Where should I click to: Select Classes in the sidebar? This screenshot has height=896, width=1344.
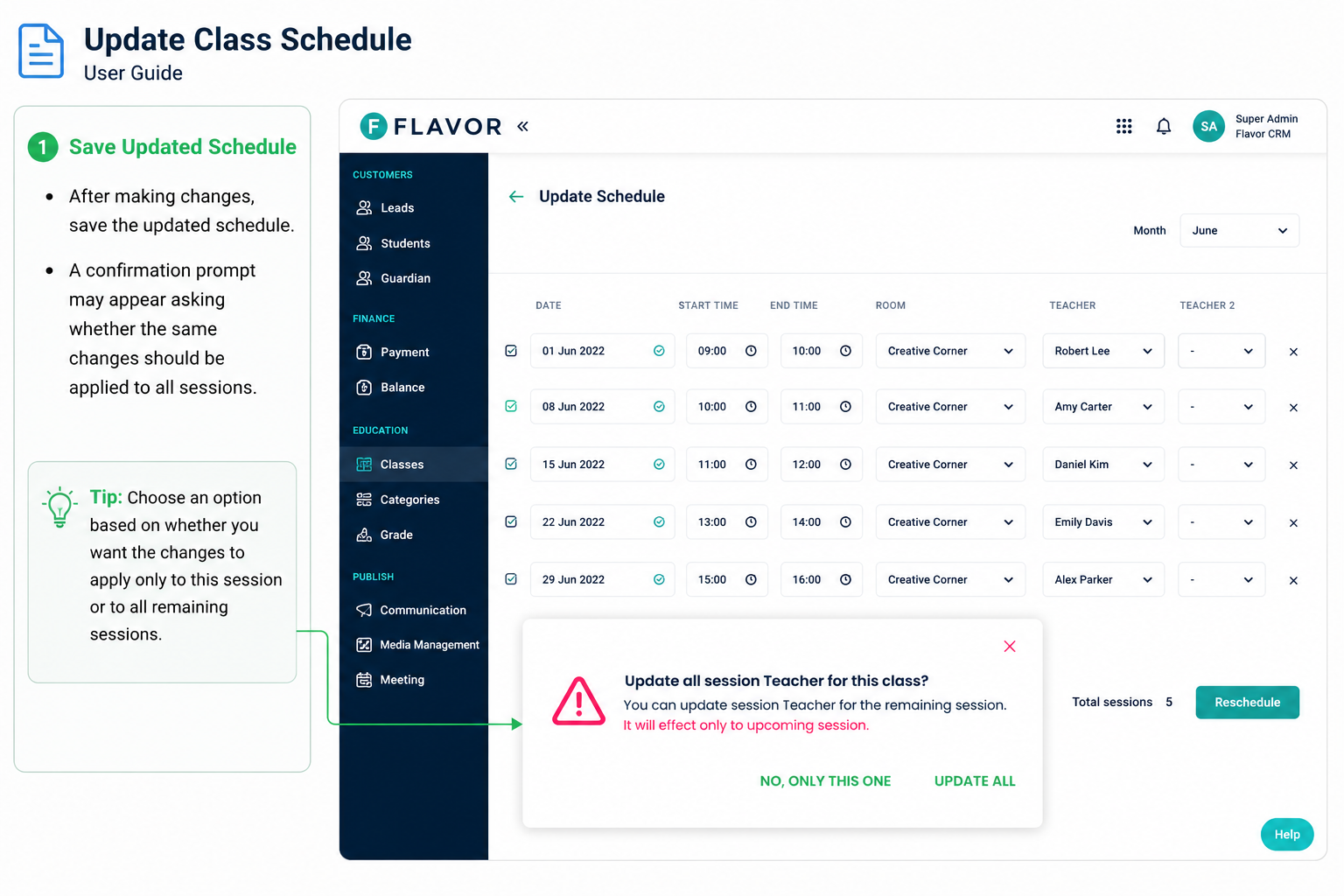(x=413, y=465)
